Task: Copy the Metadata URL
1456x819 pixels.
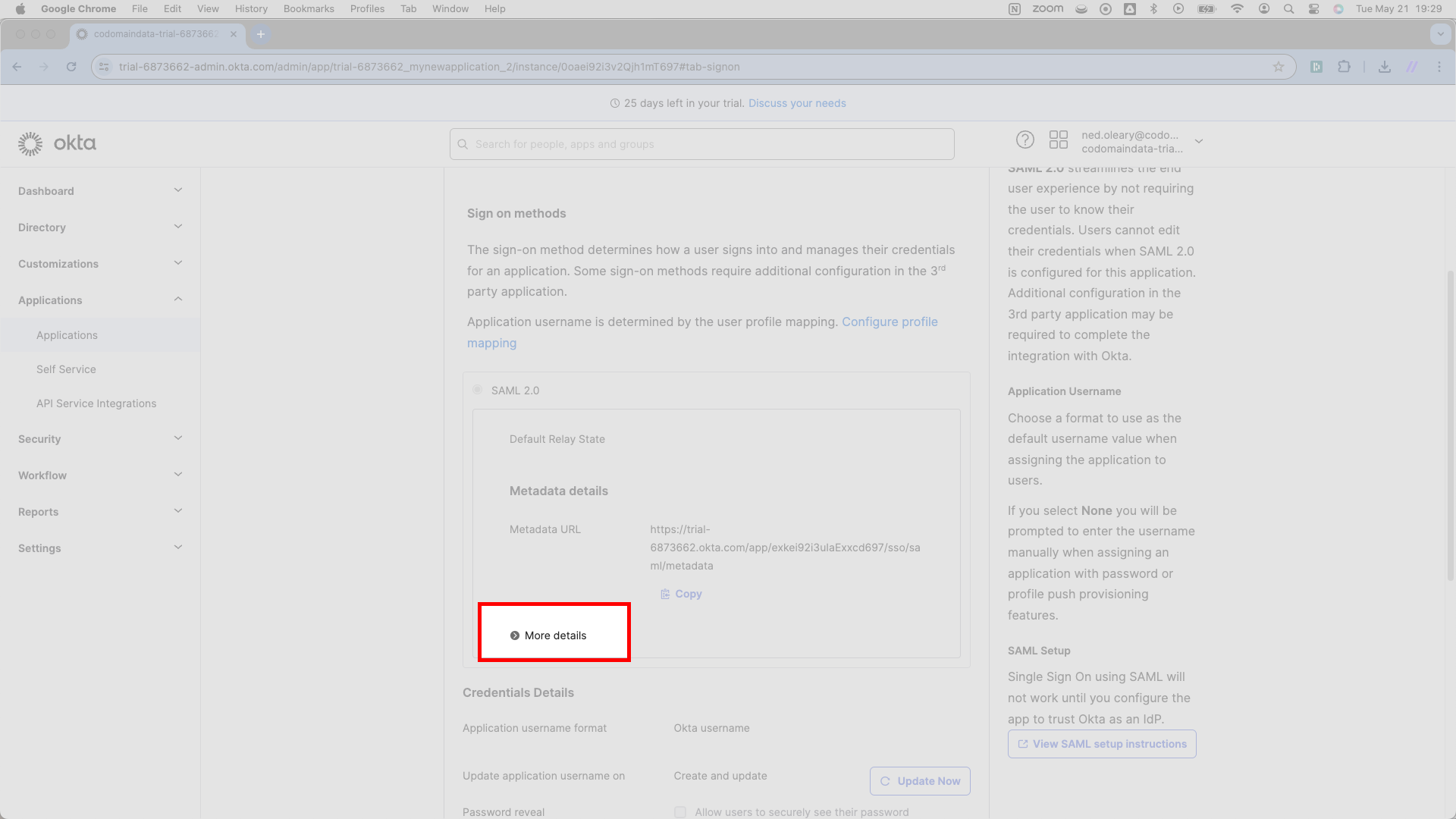Action: (x=680, y=594)
